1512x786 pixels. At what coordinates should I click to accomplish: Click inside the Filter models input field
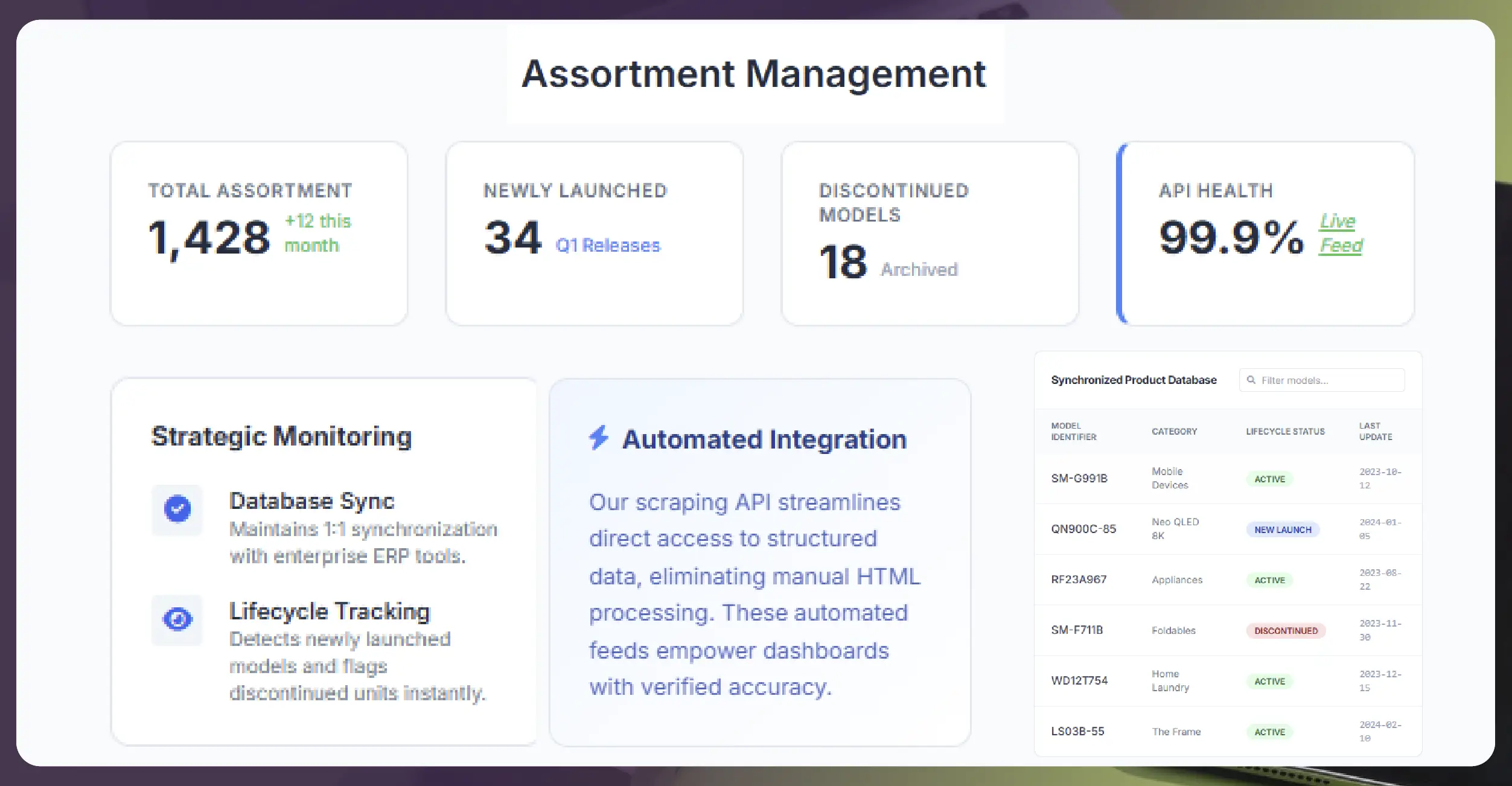[x=1328, y=380]
